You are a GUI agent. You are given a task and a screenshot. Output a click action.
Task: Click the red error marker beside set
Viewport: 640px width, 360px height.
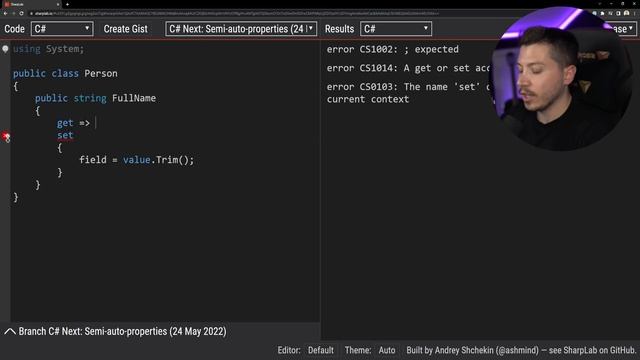point(6,137)
